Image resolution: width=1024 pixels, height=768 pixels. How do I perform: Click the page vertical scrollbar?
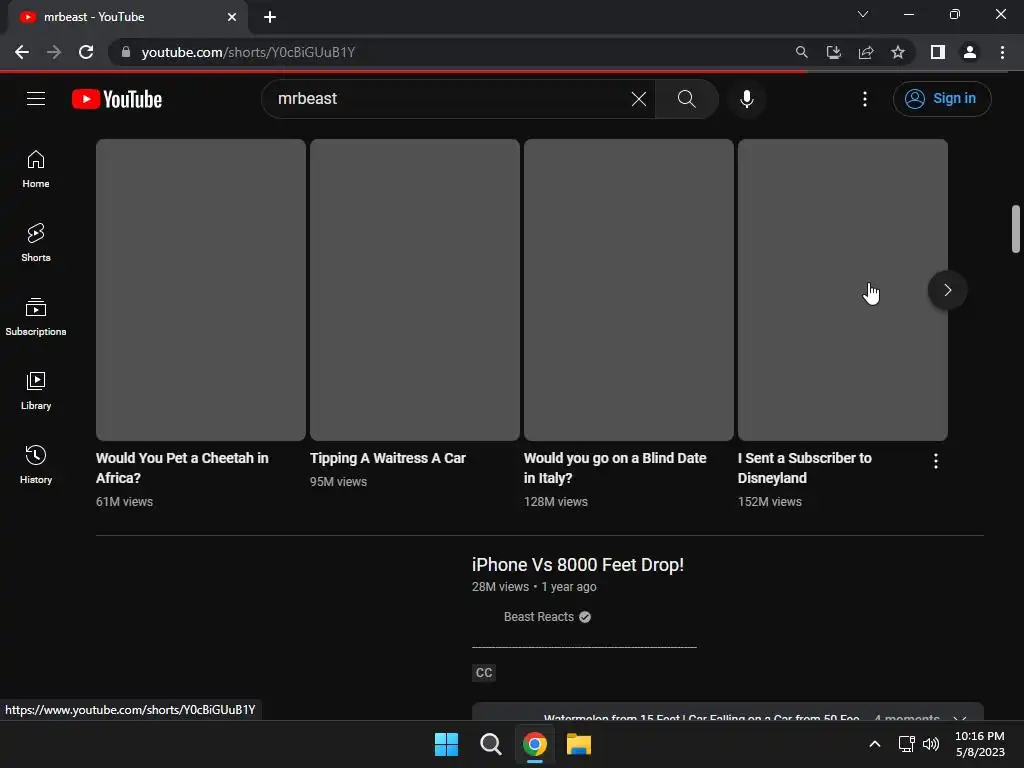(1016, 229)
